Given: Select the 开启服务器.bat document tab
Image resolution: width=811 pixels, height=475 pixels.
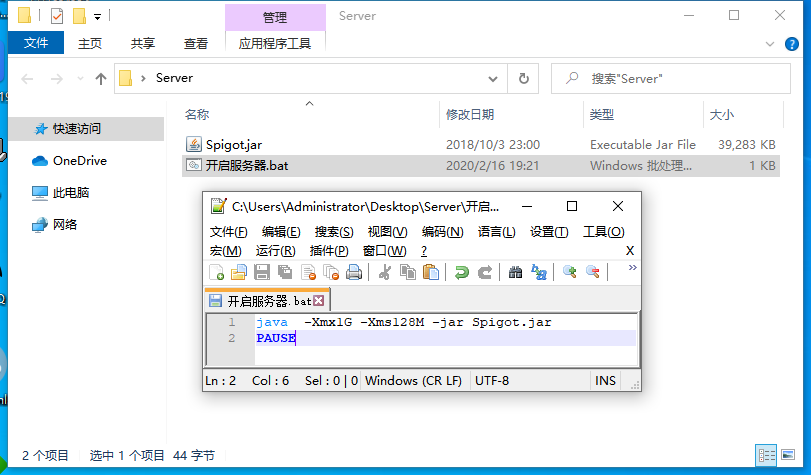Looking at the screenshot, I should 266,301.
